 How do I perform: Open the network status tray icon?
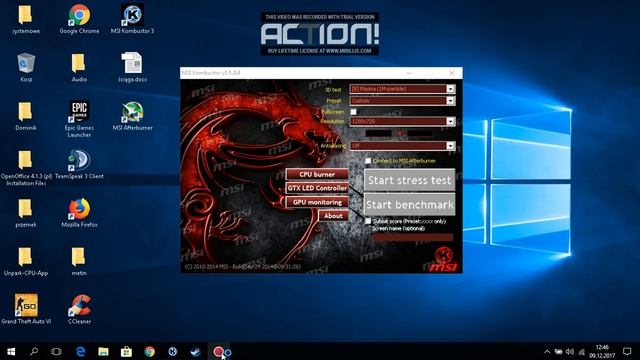[582, 352]
